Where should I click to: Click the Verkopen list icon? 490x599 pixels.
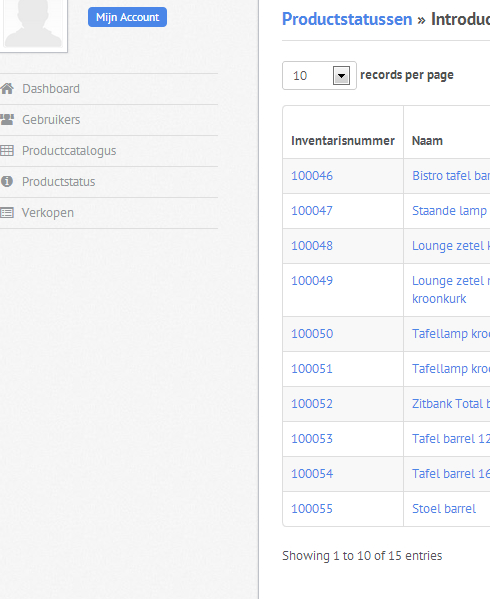click(x=7, y=212)
